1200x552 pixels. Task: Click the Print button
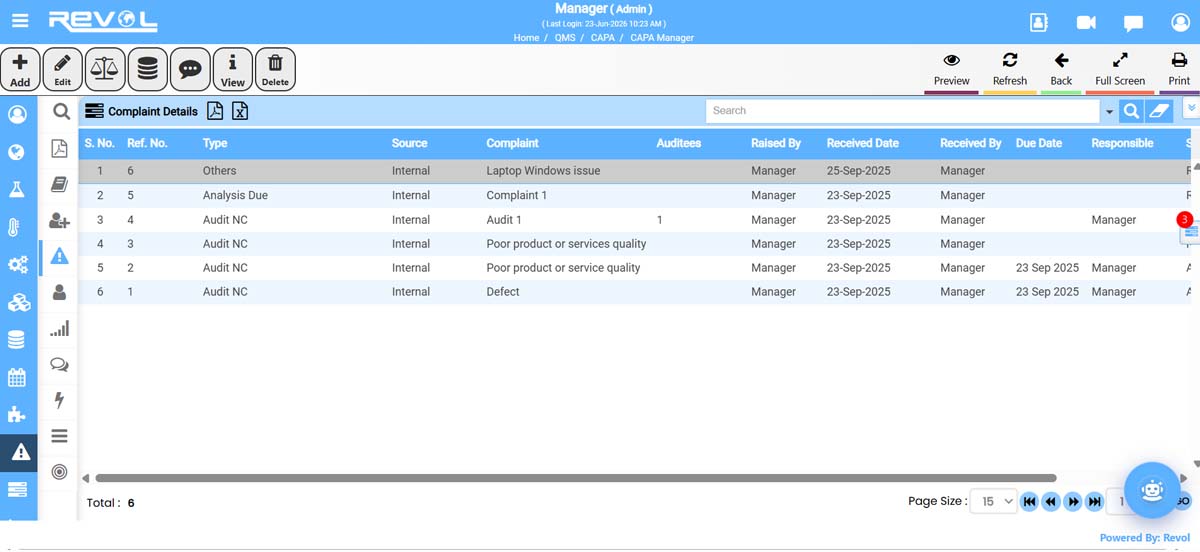tap(1179, 70)
